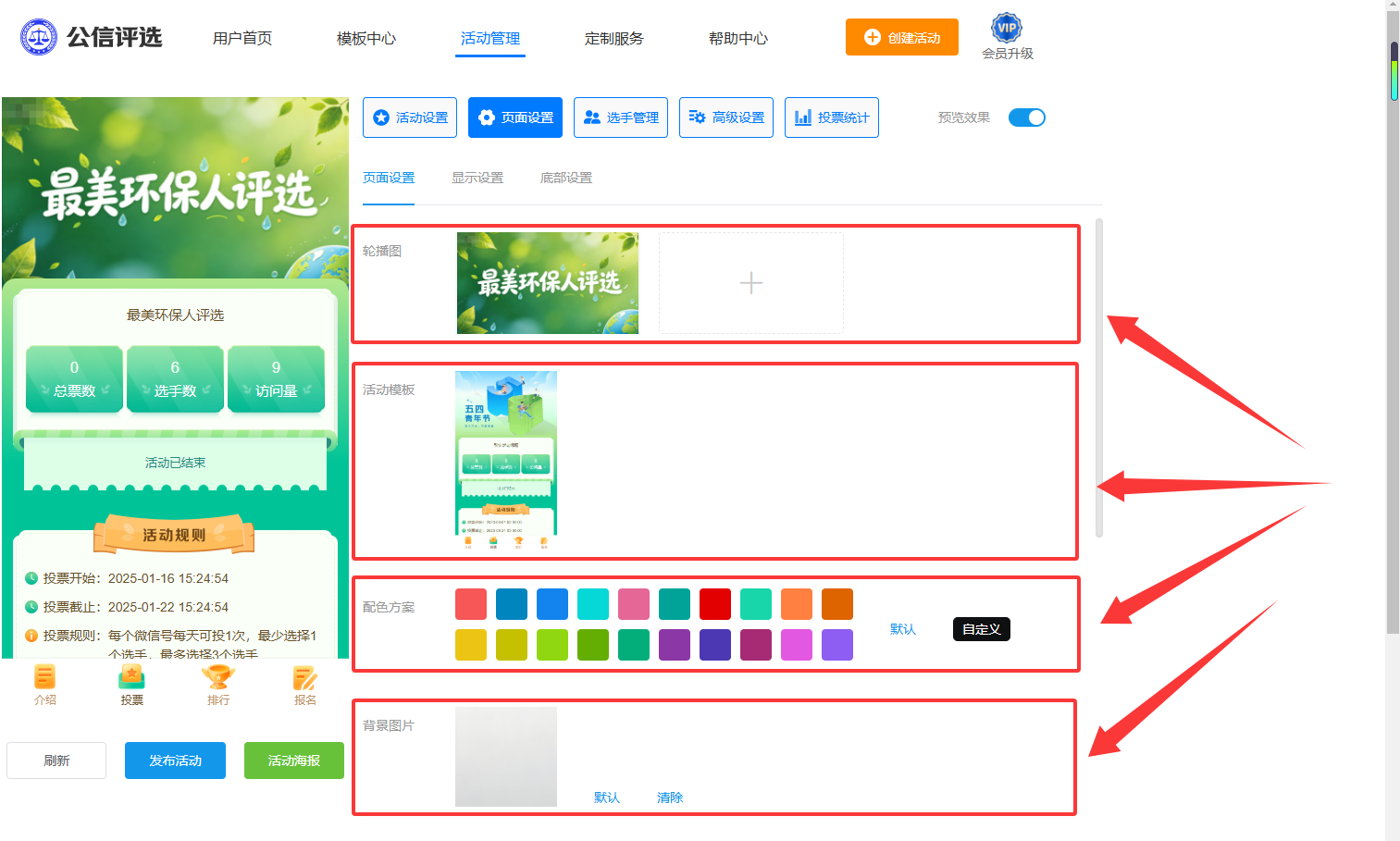Screen dimensions: 1400x841
Task: Click 默认 link next to color swatches
Action: 903,629
